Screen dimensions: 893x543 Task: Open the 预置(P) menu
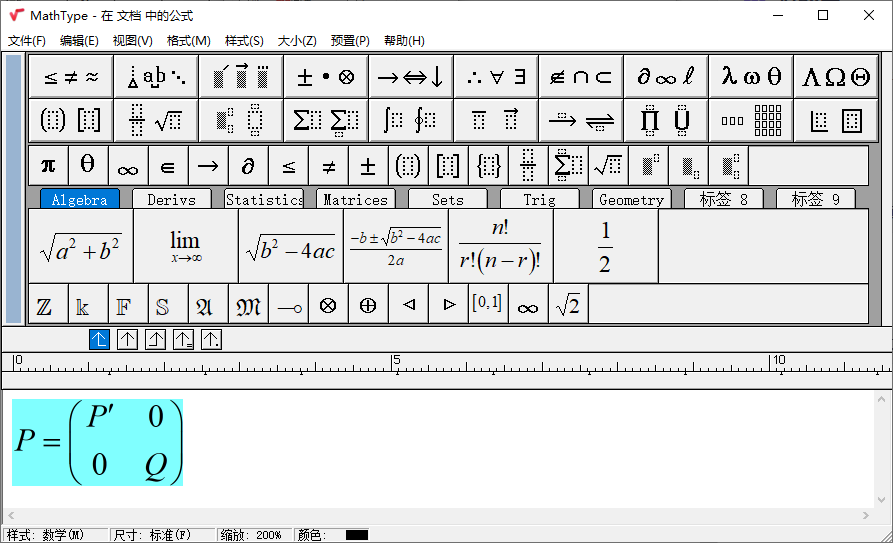click(350, 41)
